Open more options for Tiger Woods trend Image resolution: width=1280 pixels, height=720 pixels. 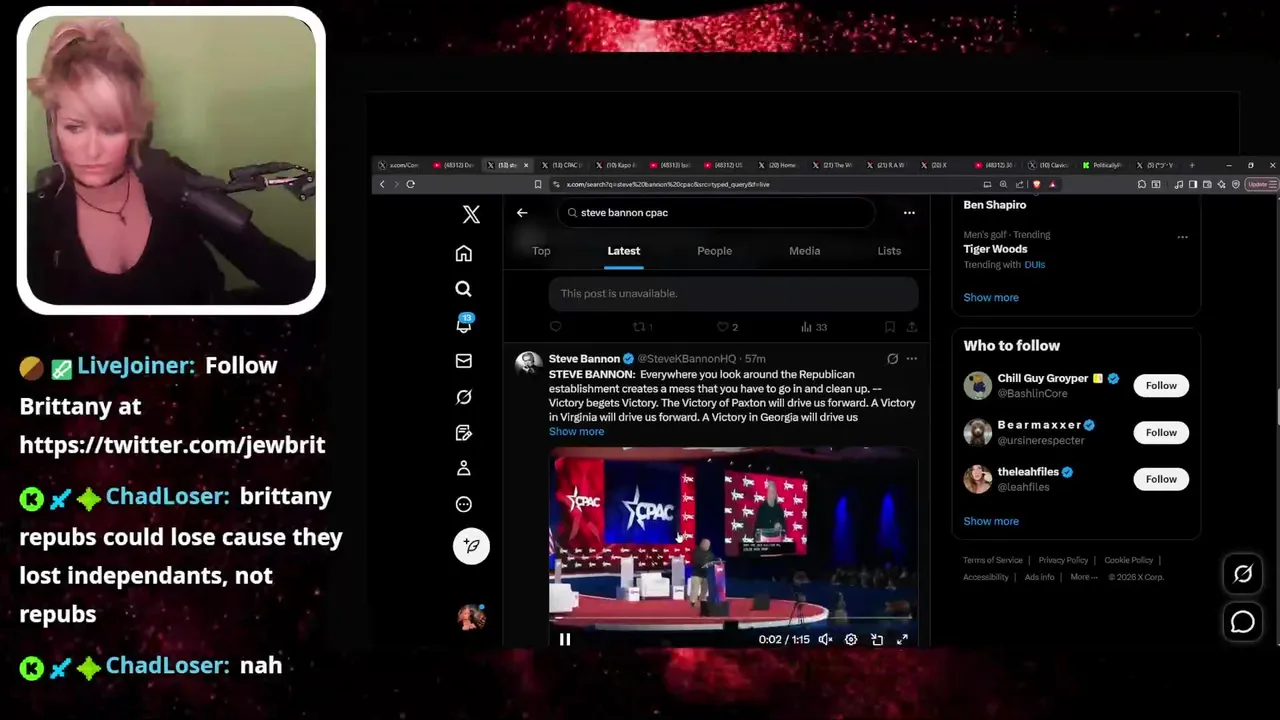pyautogui.click(x=1182, y=237)
